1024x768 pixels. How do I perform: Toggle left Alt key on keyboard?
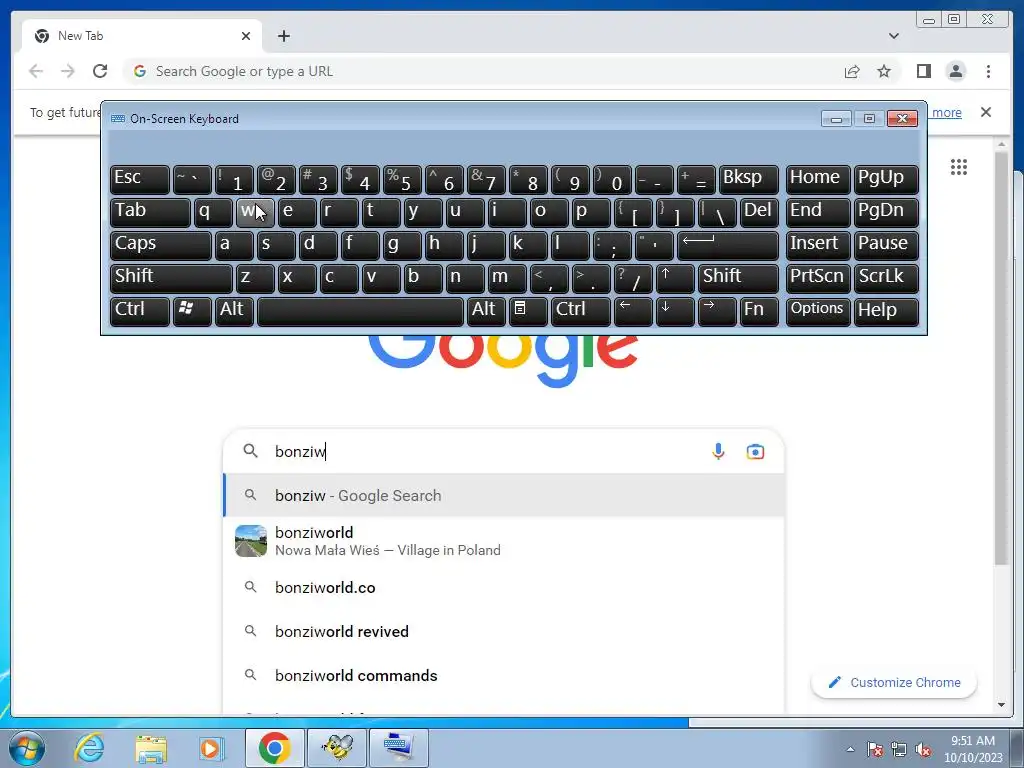point(234,311)
